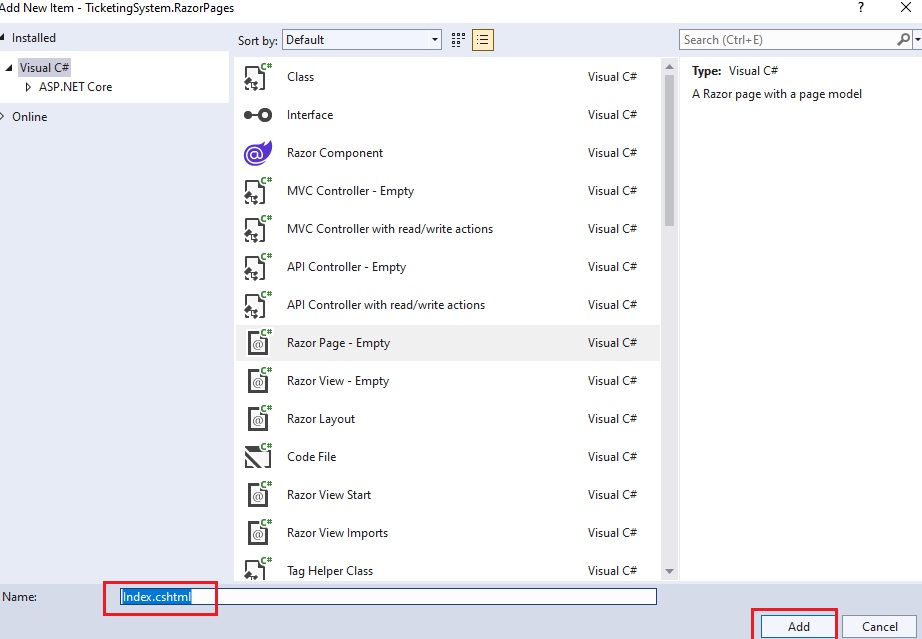Click the Cancel button
This screenshot has width=922, height=639.
click(880, 627)
